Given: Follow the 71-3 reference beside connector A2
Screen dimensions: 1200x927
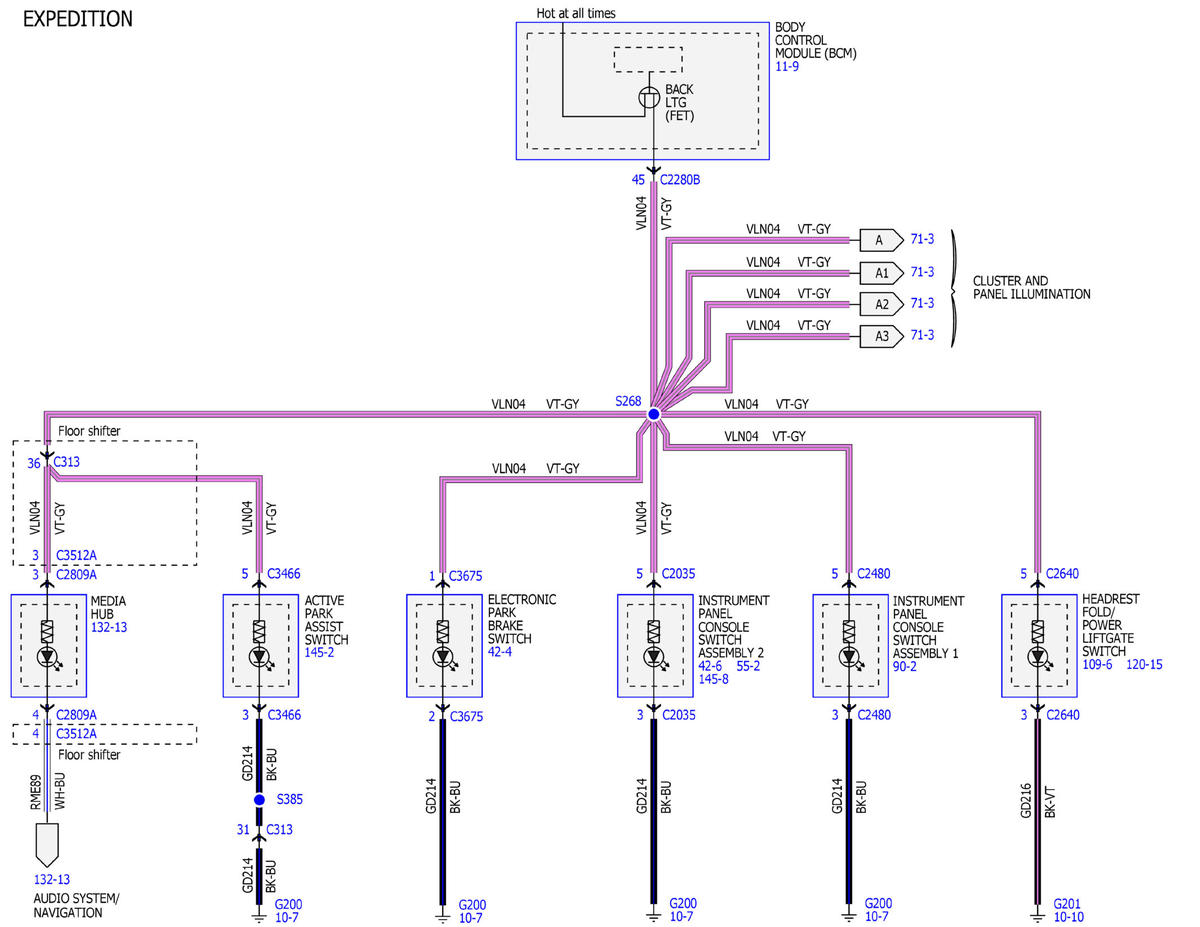Looking at the screenshot, I should click(922, 304).
